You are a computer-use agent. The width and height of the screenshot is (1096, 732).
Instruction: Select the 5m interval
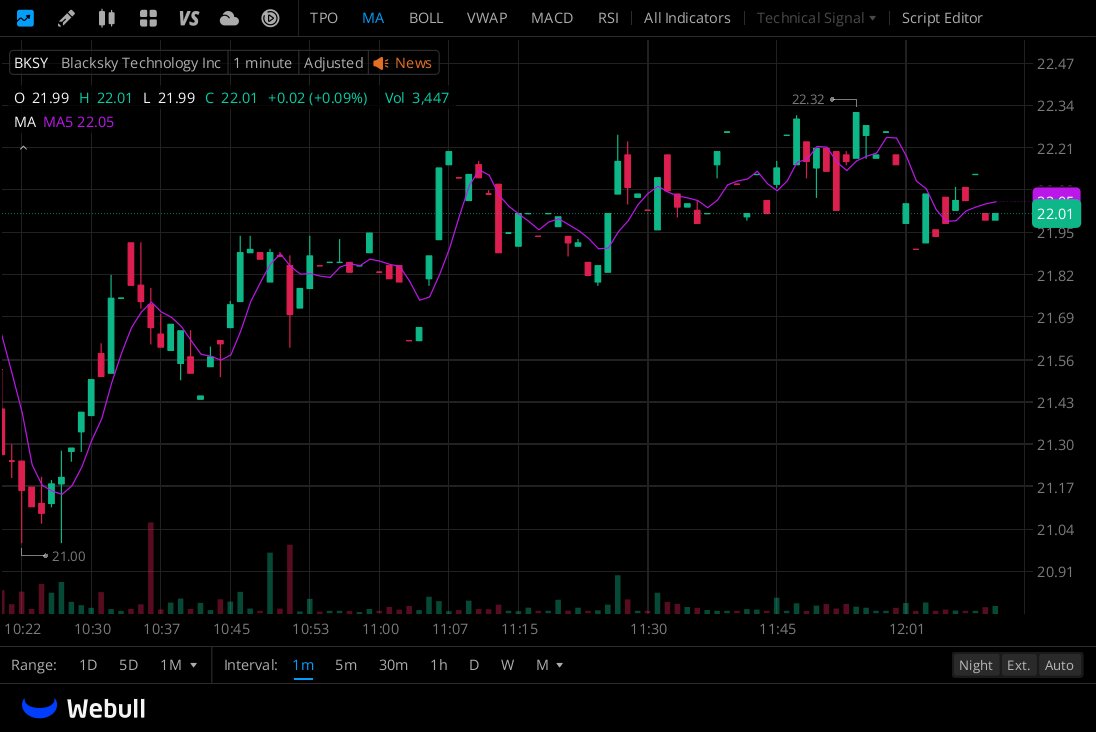coord(345,665)
